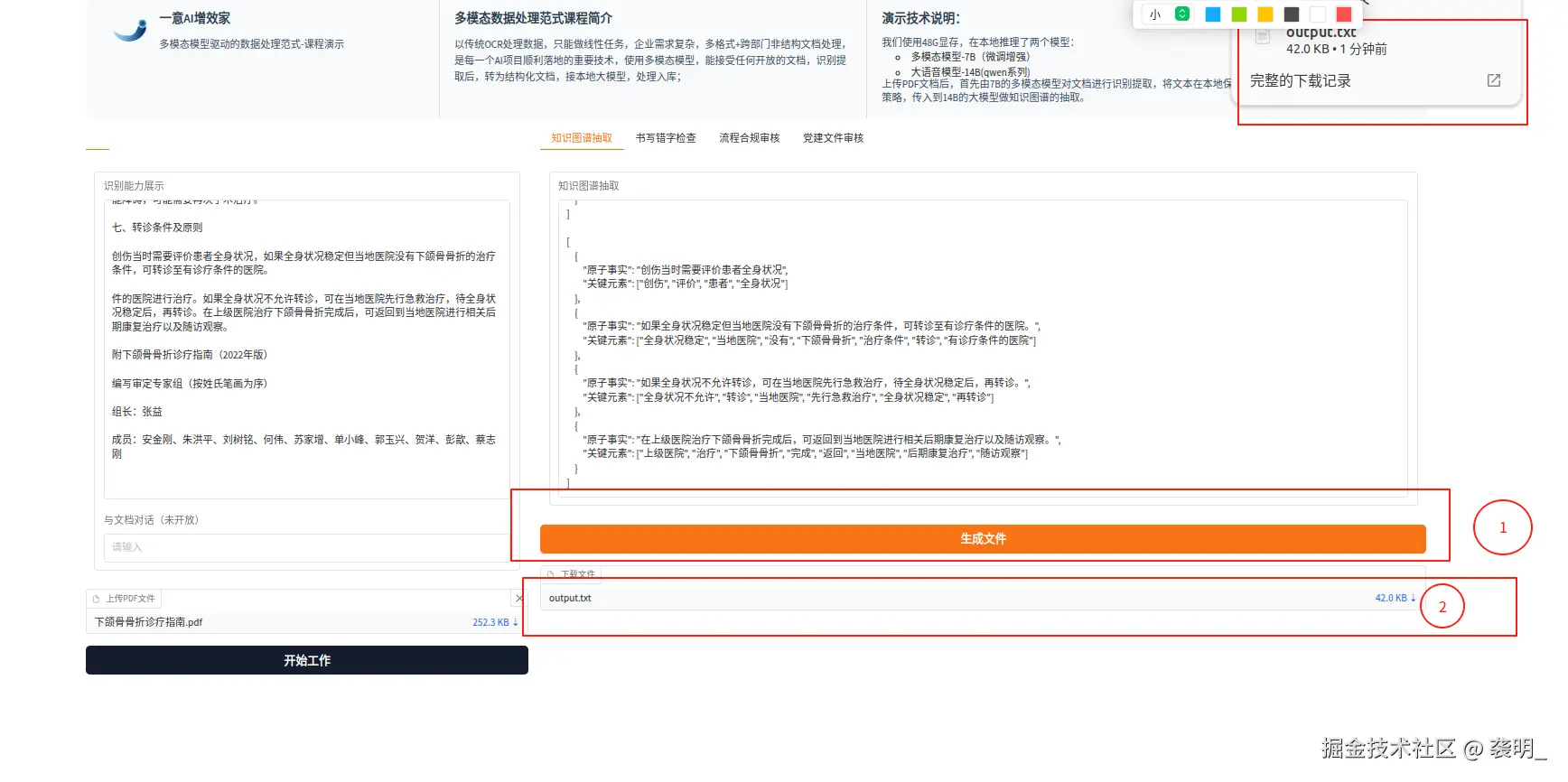Click the 知识图谱抽取 JSON output box

(x=983, y=349)
